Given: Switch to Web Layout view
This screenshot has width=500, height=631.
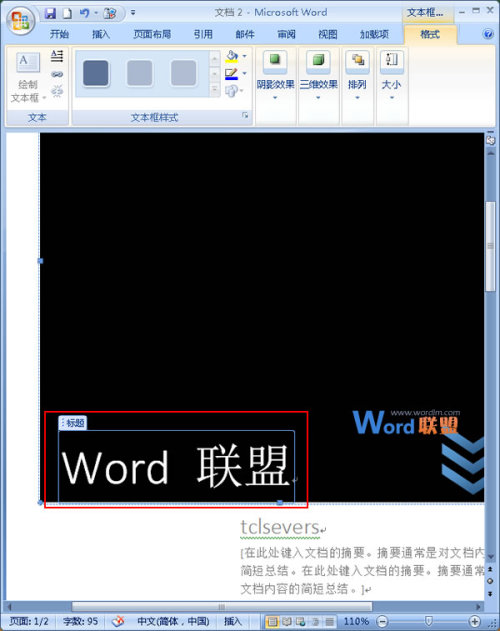Looking at the screenshot, I should pyautogui.click(x=301, y=622).
